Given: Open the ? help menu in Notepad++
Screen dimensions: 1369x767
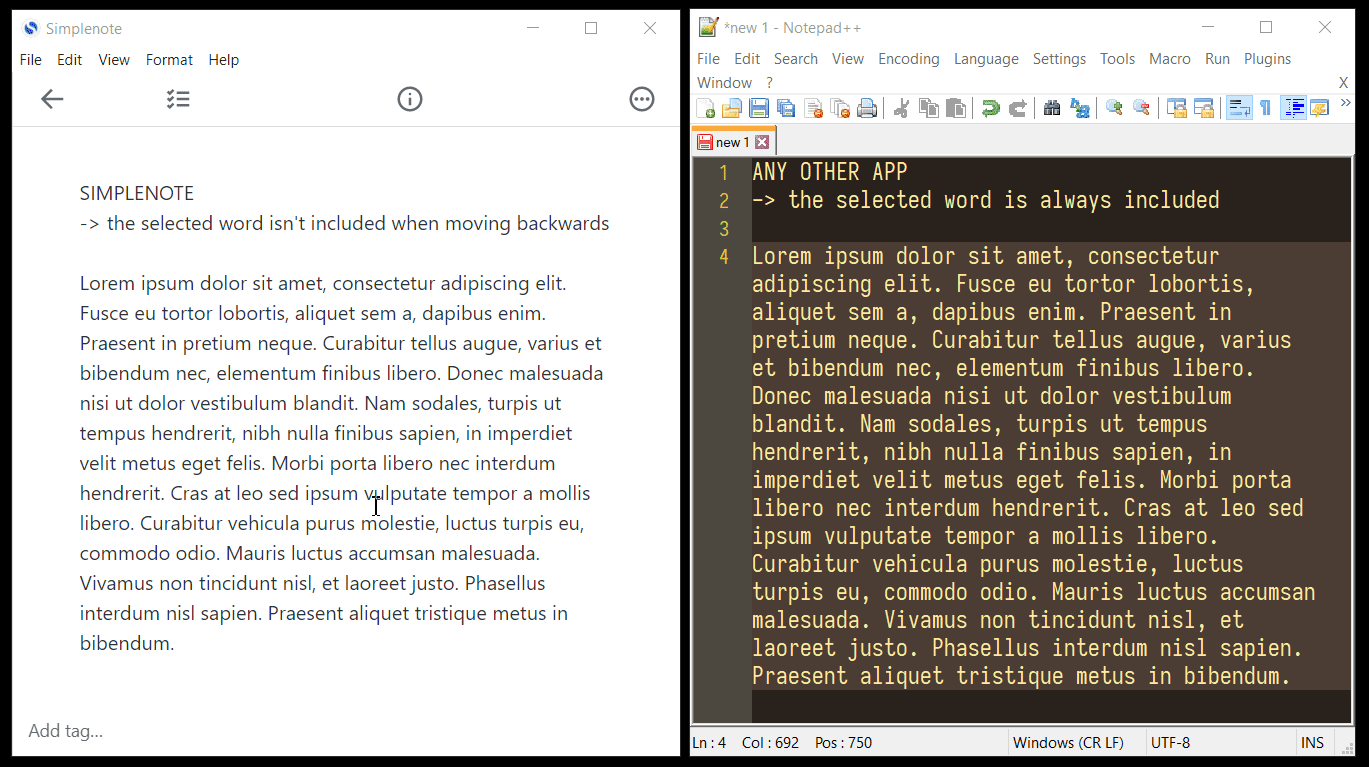Looking at the screenshot, I should (770, 83).
